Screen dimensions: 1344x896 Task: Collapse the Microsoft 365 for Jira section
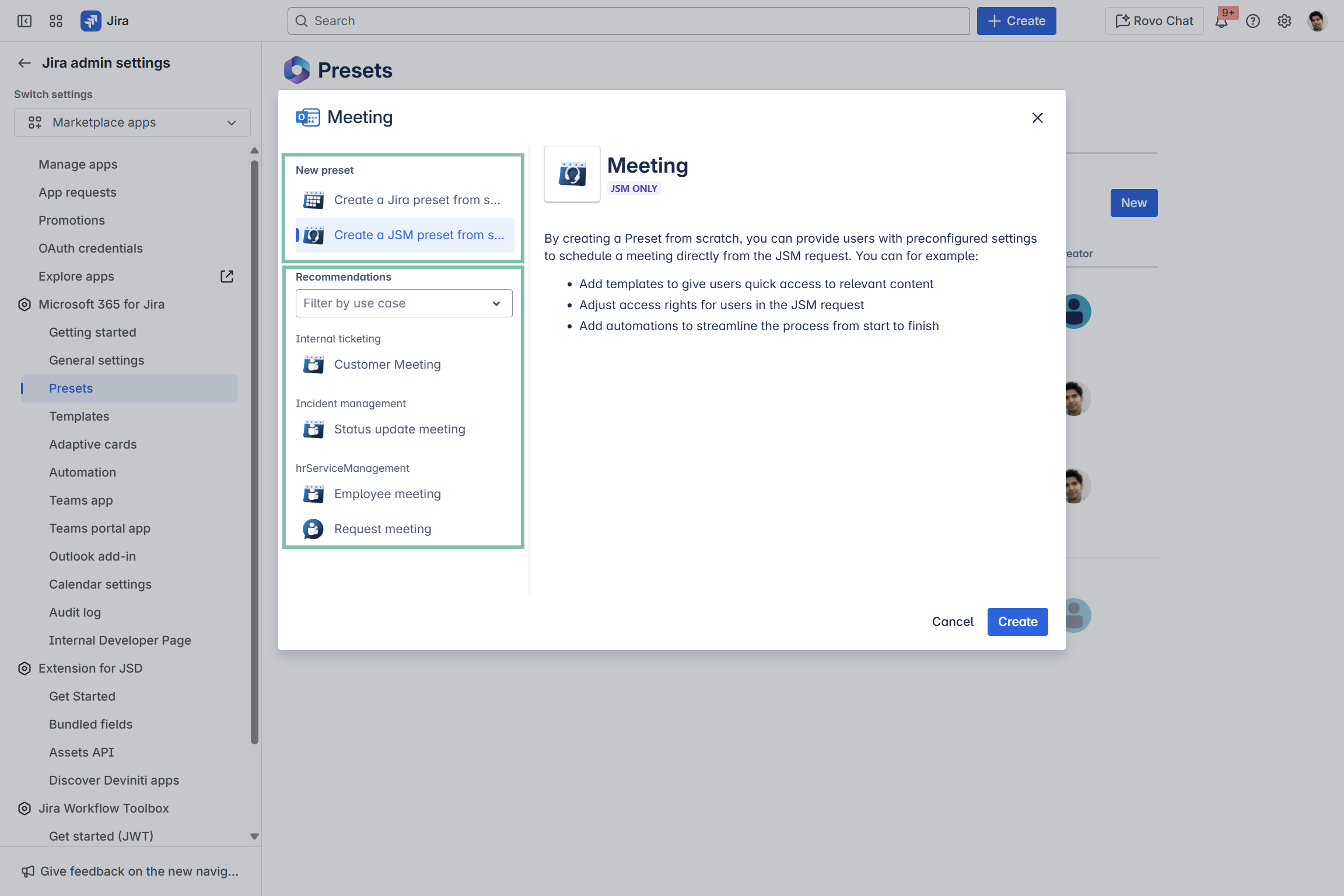(101, 304)
